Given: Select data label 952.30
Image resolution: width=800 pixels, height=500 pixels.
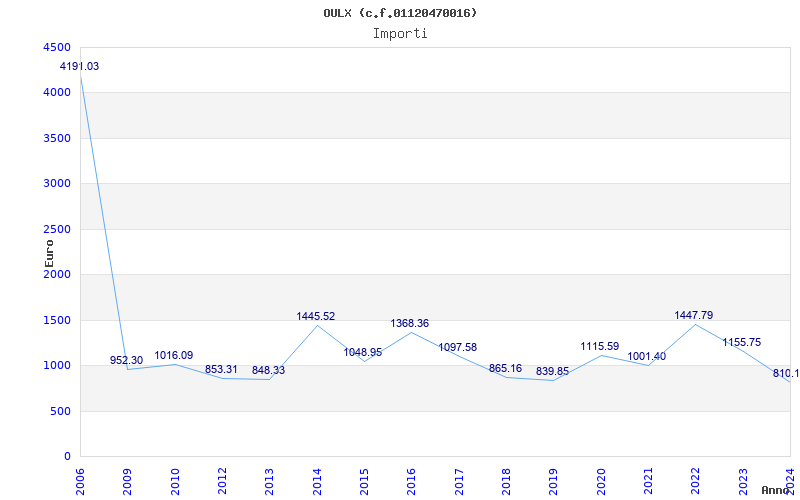Looking at the screenshot, I should (127, 361).
